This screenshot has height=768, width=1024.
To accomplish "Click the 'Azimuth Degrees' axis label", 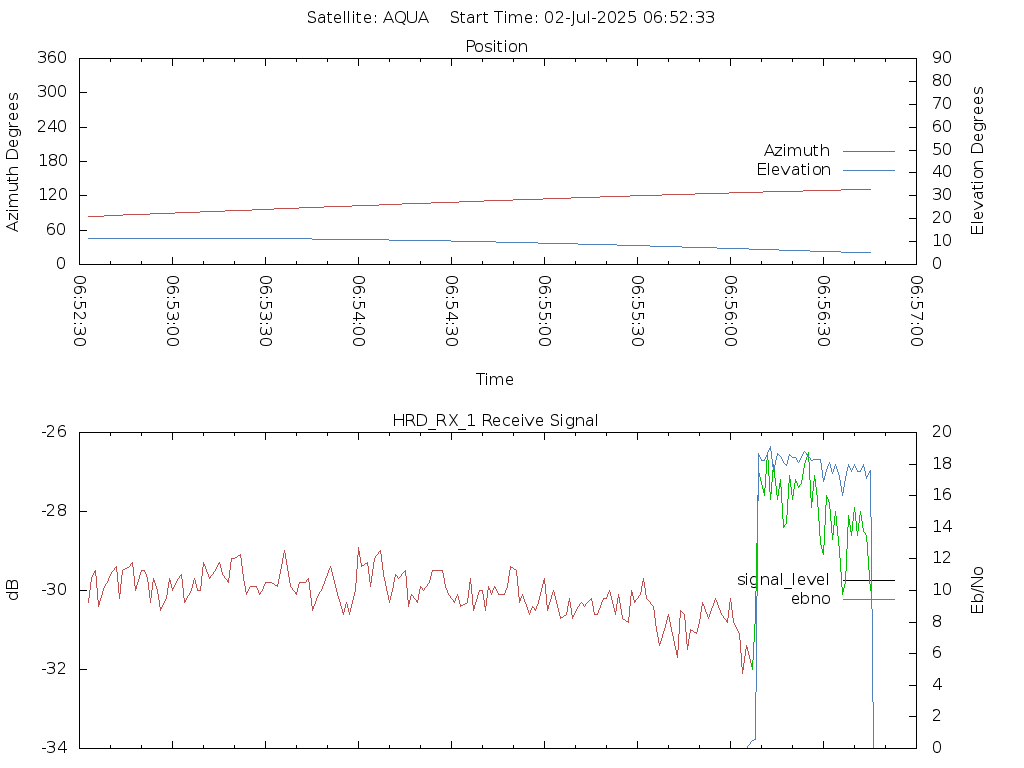I will point(12,162).
